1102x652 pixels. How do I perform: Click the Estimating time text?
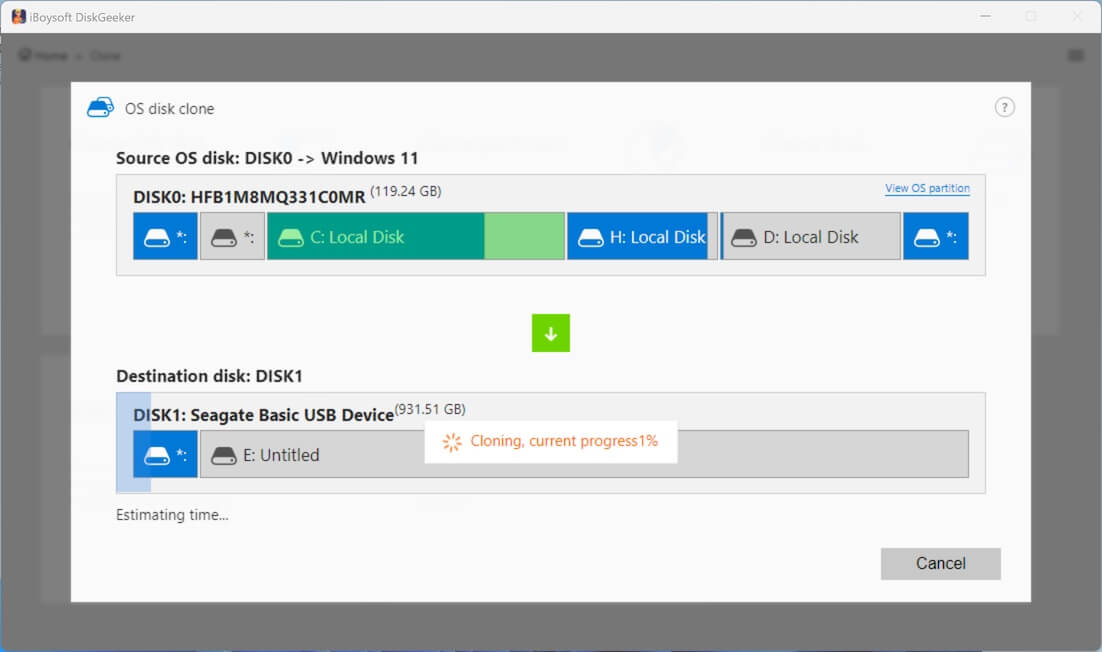(x=172, y=515)
